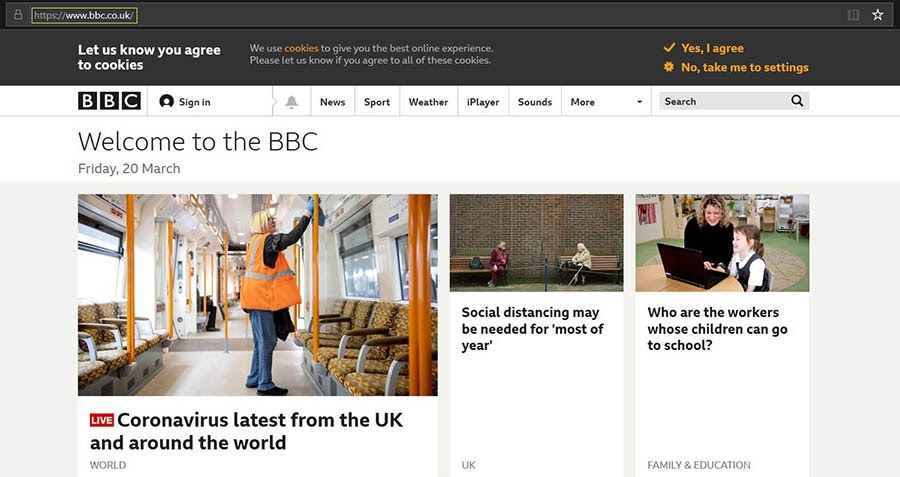
Task: Open the social distancing bench thumbnail
Action: (x=536, y=243)
